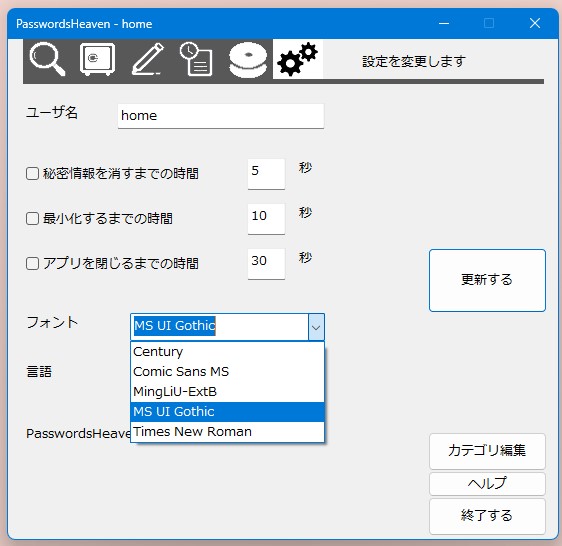Viewport: 562px width, 546px height.
Task: Choose Times New Roman font entry
Action: pyautogui.click(x=228, y=432)
